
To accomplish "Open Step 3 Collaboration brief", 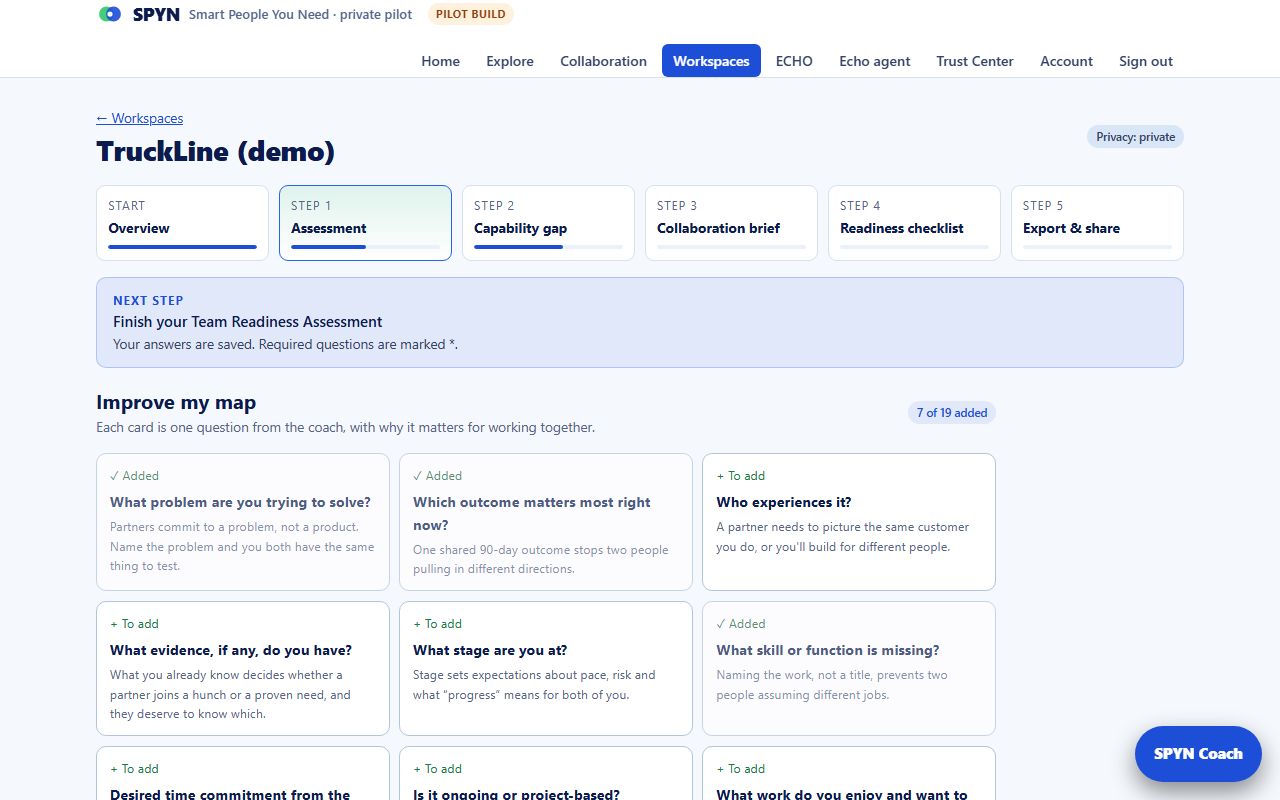I will click(731, 223).
